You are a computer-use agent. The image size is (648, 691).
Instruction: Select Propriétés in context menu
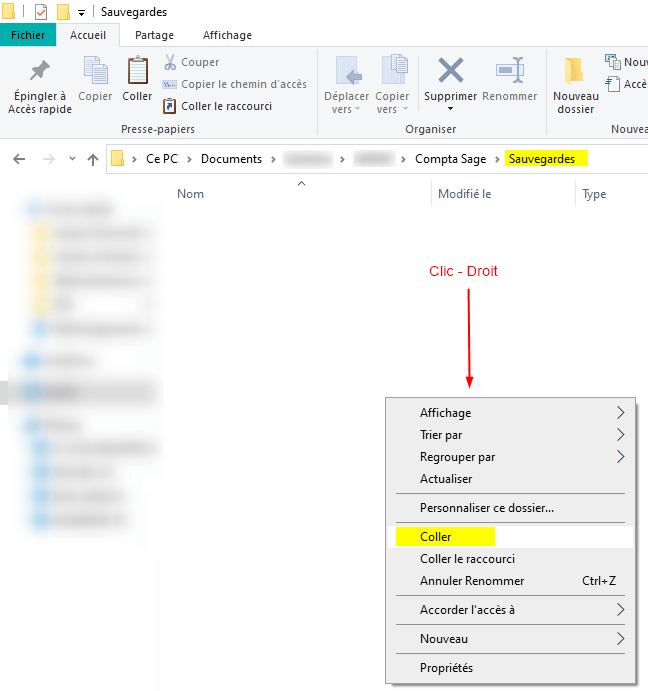tap(446, 668)
